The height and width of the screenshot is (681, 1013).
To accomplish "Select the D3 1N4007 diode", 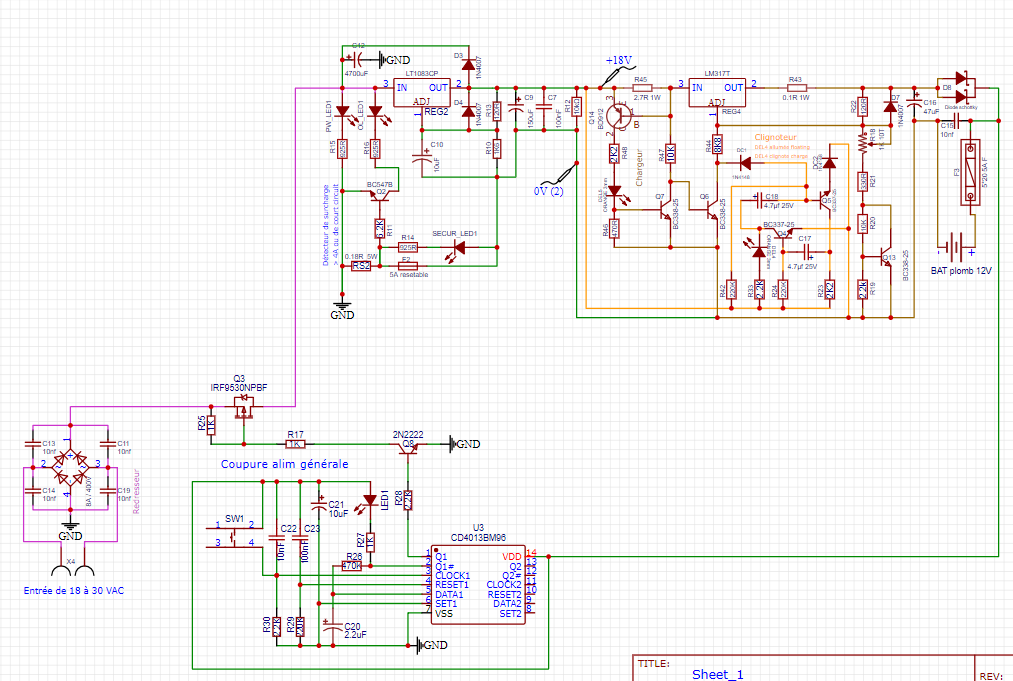I will tap(468, 65).
